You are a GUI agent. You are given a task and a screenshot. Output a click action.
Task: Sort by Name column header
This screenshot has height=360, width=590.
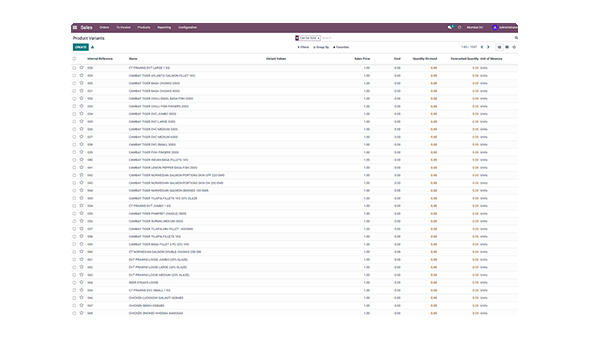(x=133, y=59)
